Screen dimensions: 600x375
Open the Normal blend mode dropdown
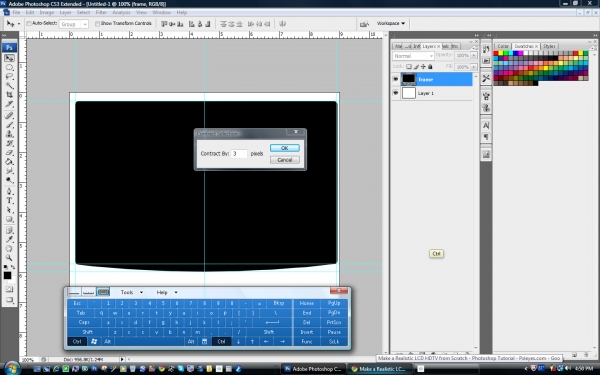pos(413,56)
